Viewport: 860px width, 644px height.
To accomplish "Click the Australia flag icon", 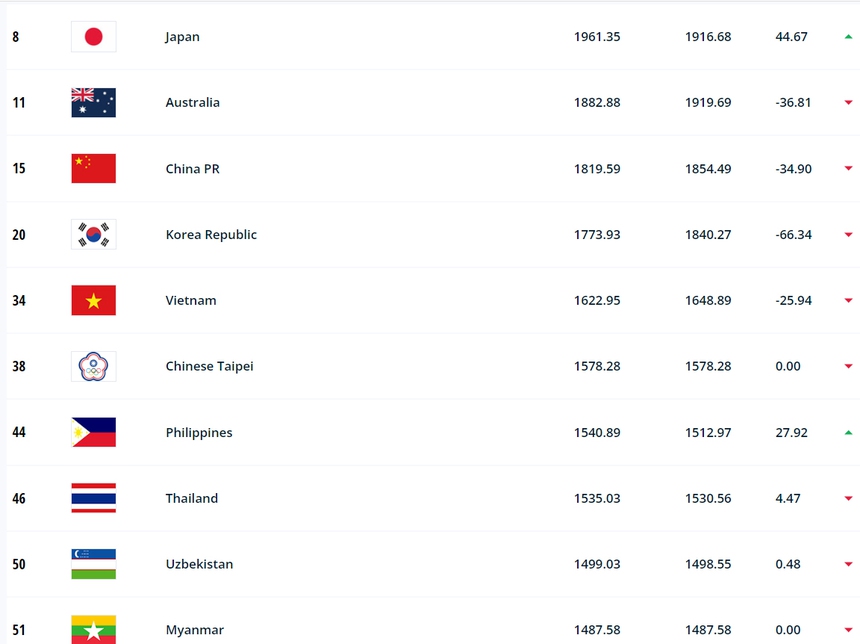I will pyautogui.click(x=93, y=102).
